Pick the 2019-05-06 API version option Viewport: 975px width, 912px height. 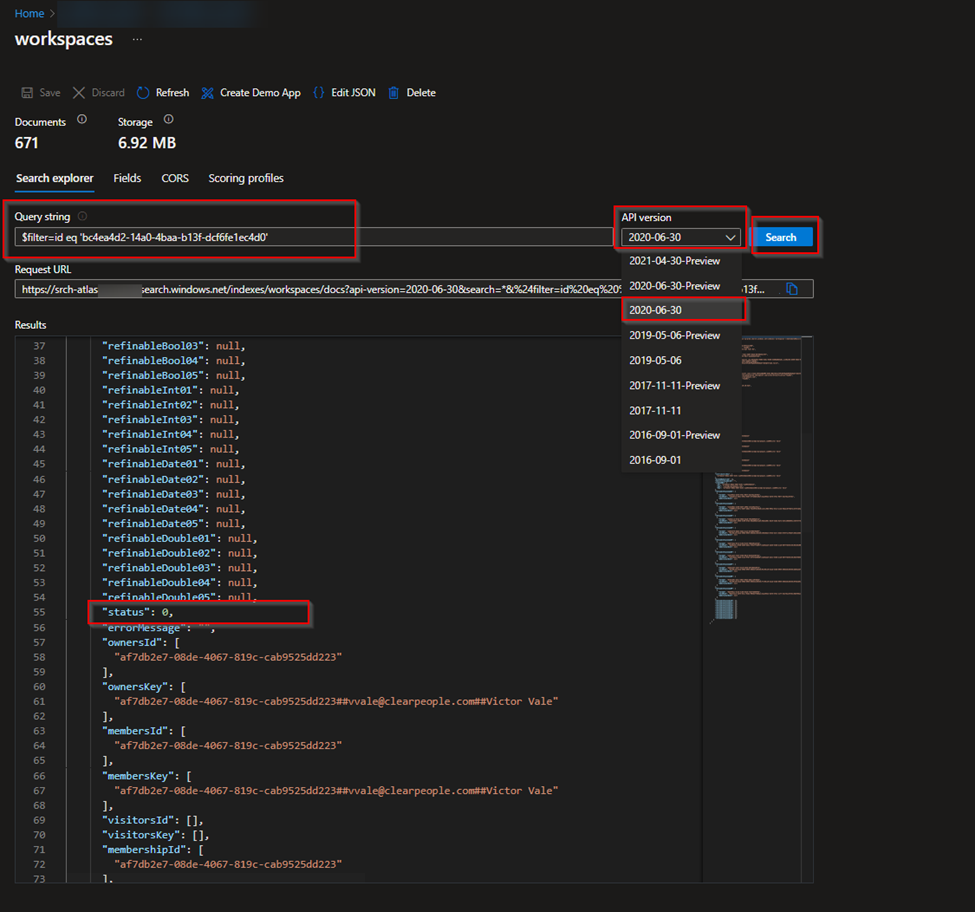pos(655,360)
